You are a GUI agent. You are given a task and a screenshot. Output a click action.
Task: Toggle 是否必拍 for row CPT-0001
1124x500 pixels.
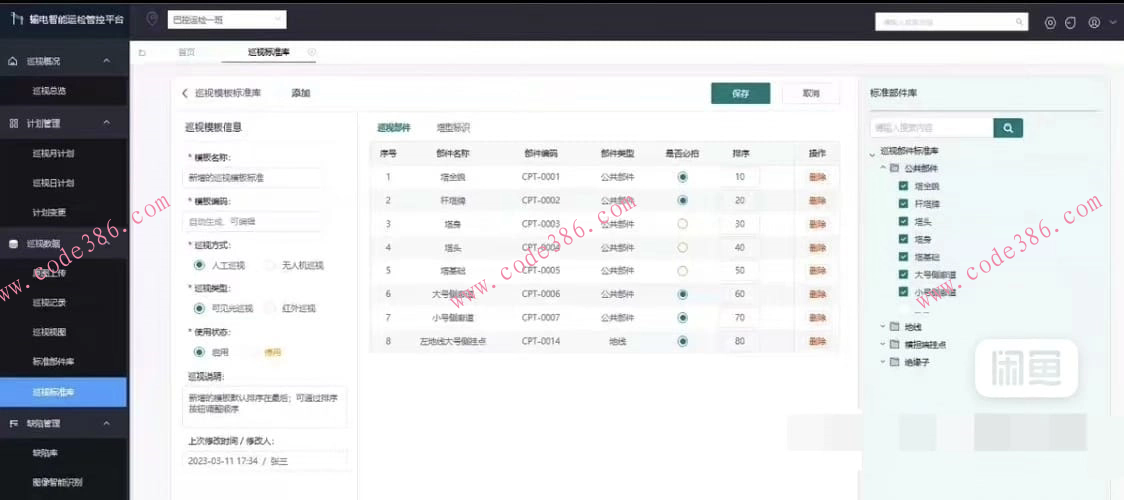click(682, 177)
